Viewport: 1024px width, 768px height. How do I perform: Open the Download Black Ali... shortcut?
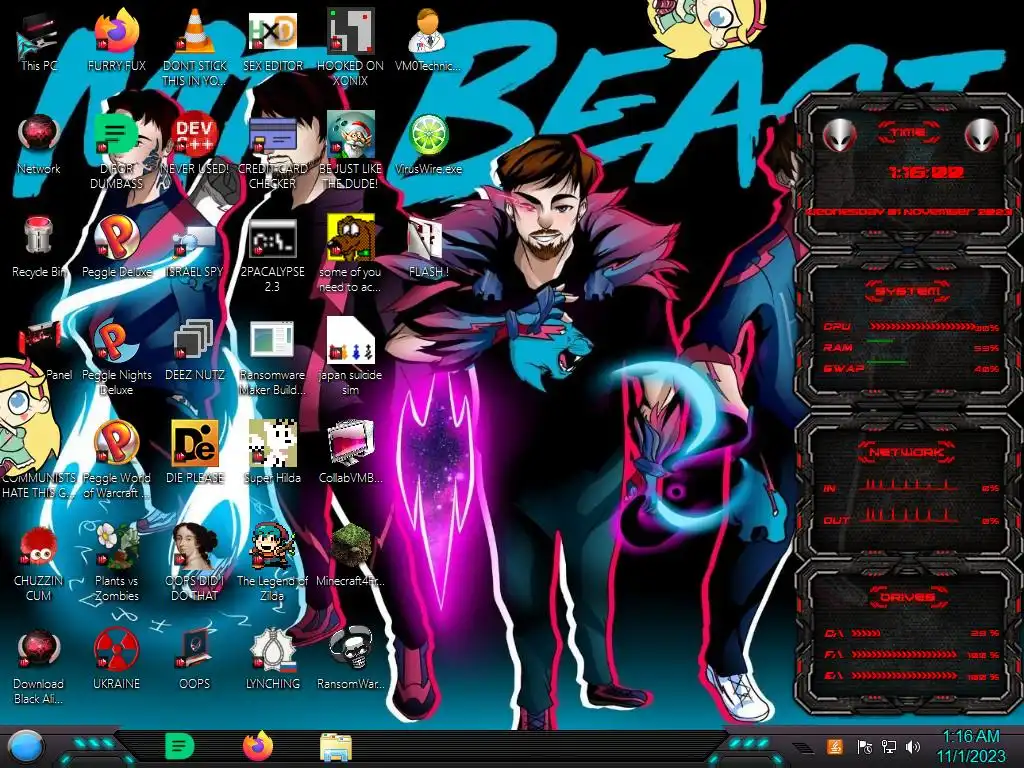tap(39, 667)
